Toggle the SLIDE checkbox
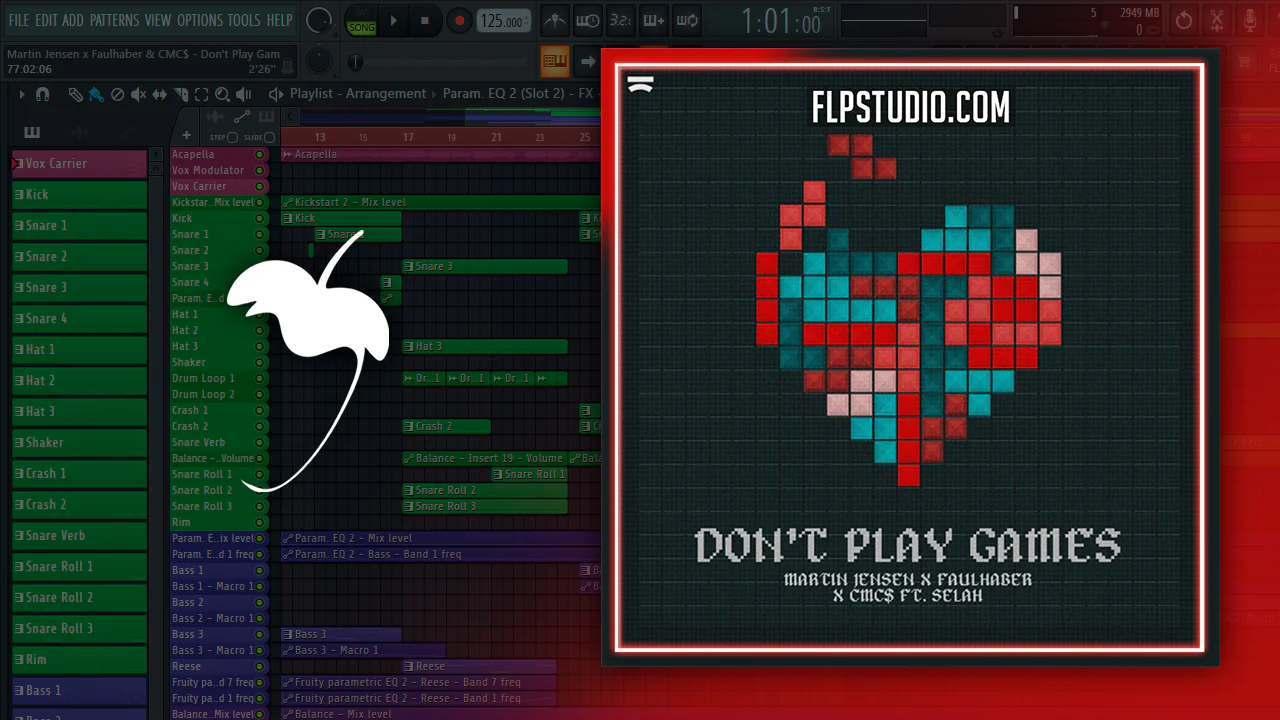Screen dimensions: 1280x720 click(x=269, y=137)
